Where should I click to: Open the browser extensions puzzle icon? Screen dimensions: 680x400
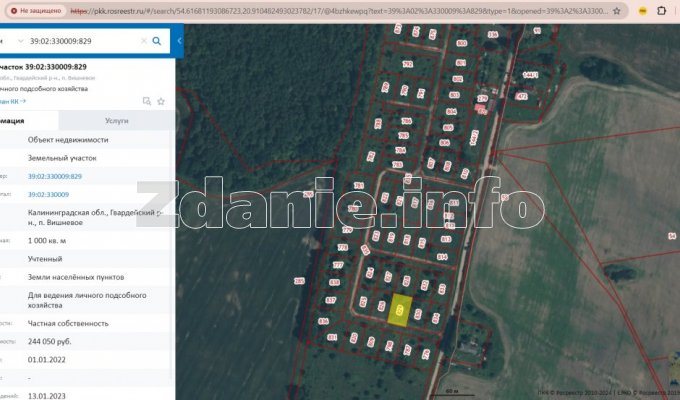coord(661,11)
